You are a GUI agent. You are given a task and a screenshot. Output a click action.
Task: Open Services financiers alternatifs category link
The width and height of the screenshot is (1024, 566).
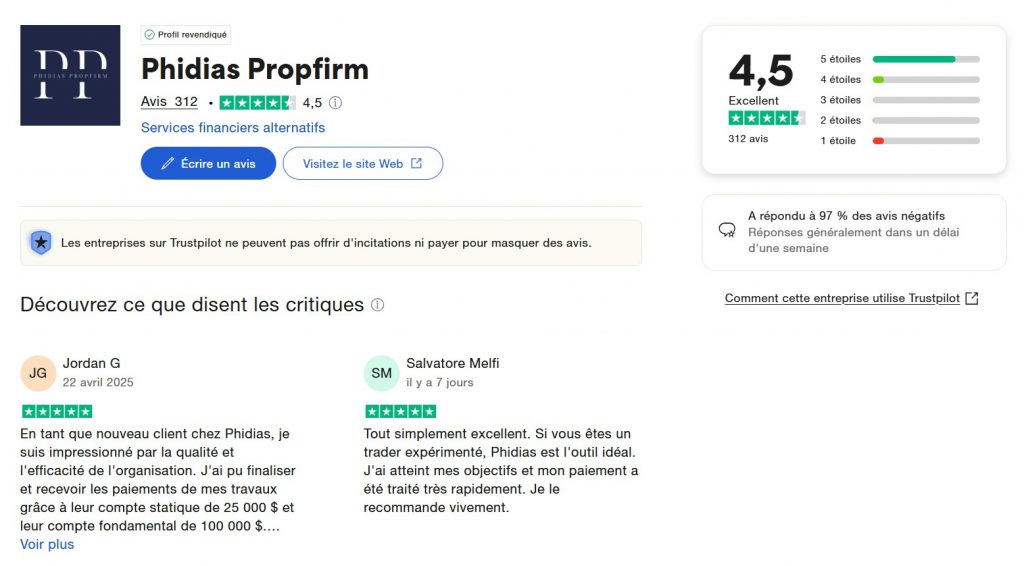[233, 128]
